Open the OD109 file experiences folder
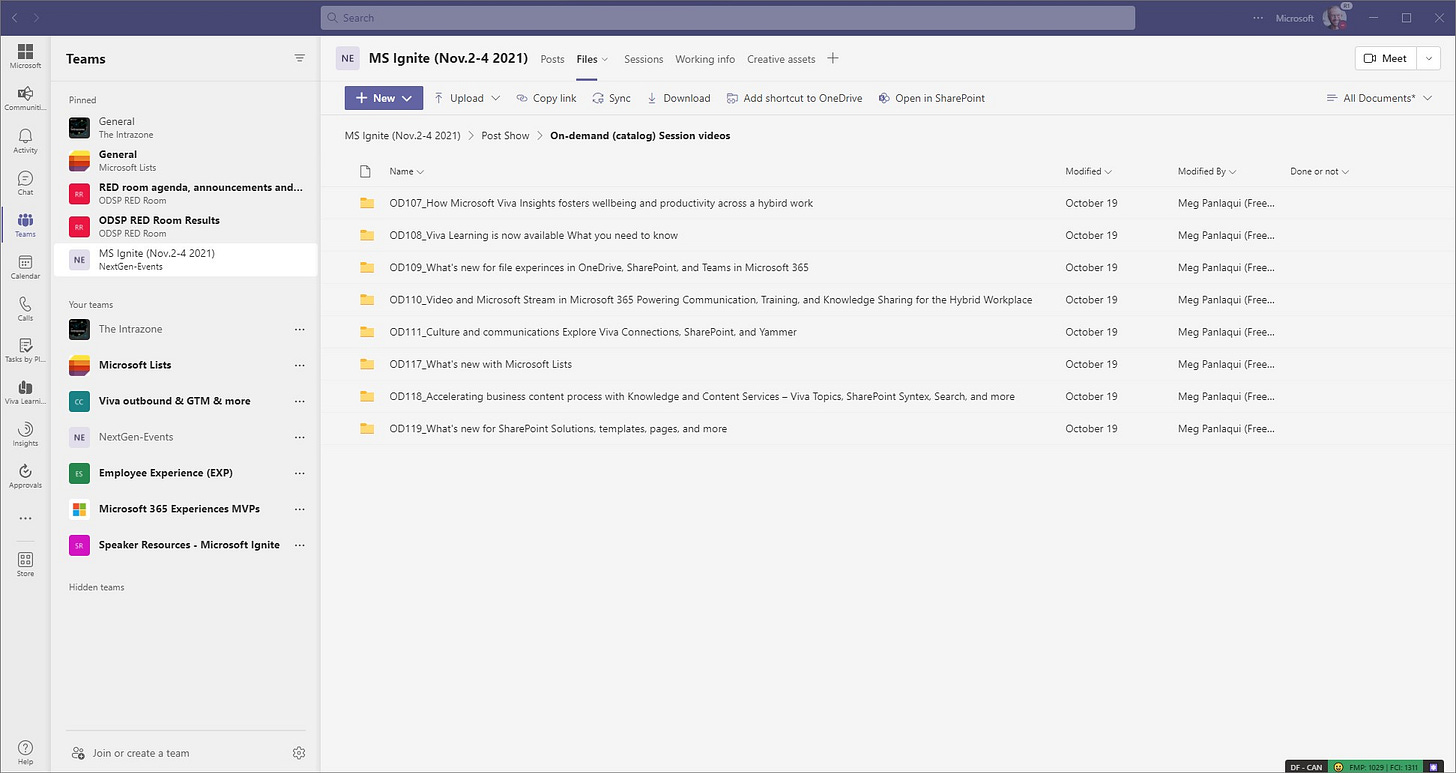Screen dimensions: 1456x773 pos(599,267)
